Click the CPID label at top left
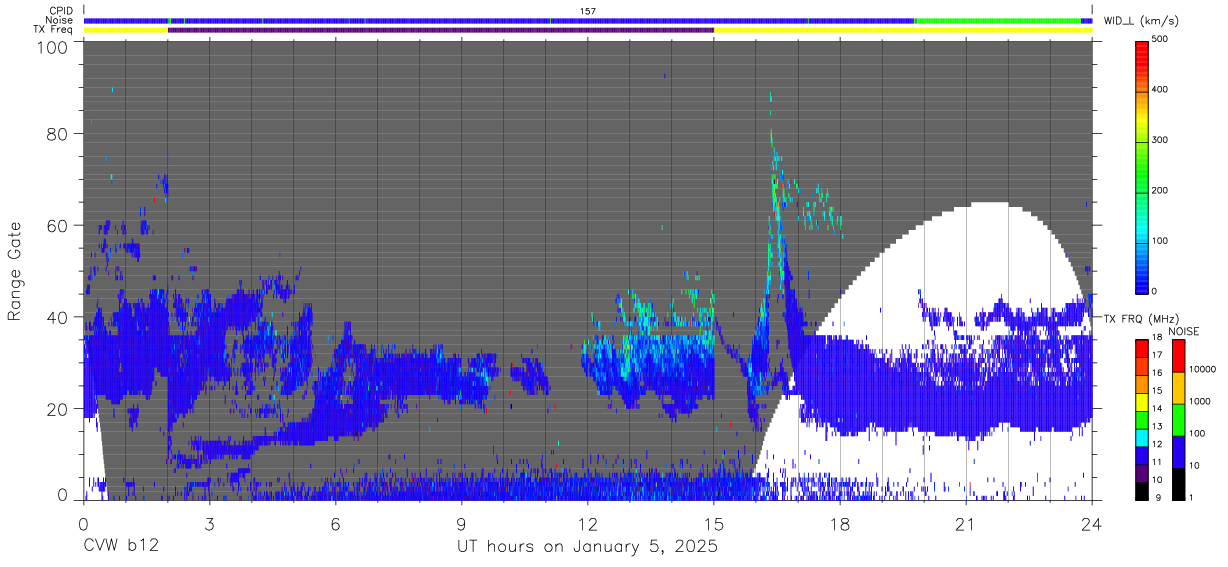This screenshot has height=567, width=1228. pyautogui.click(x=61, y=11)
